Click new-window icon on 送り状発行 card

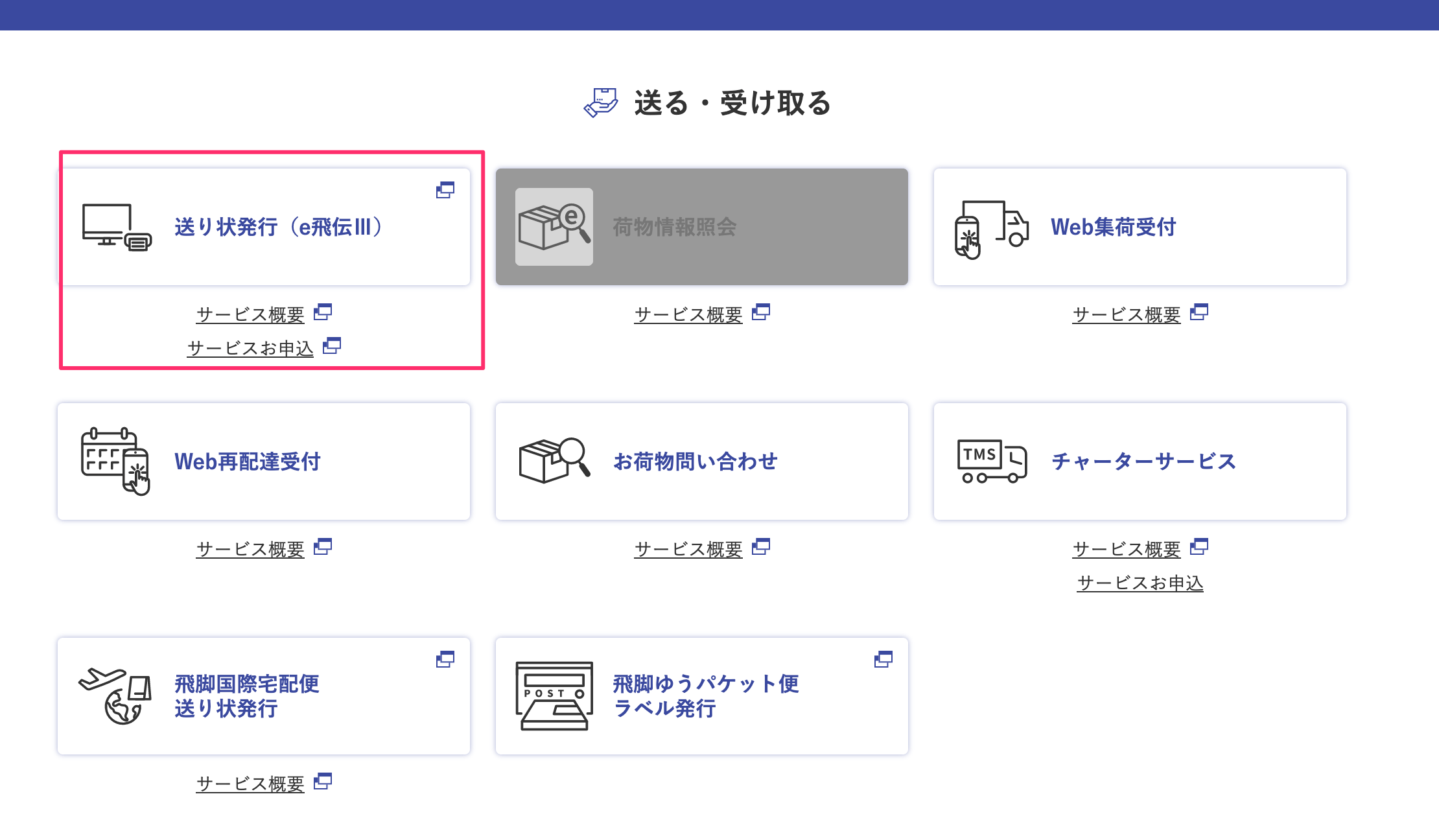(x=445, y=190)
